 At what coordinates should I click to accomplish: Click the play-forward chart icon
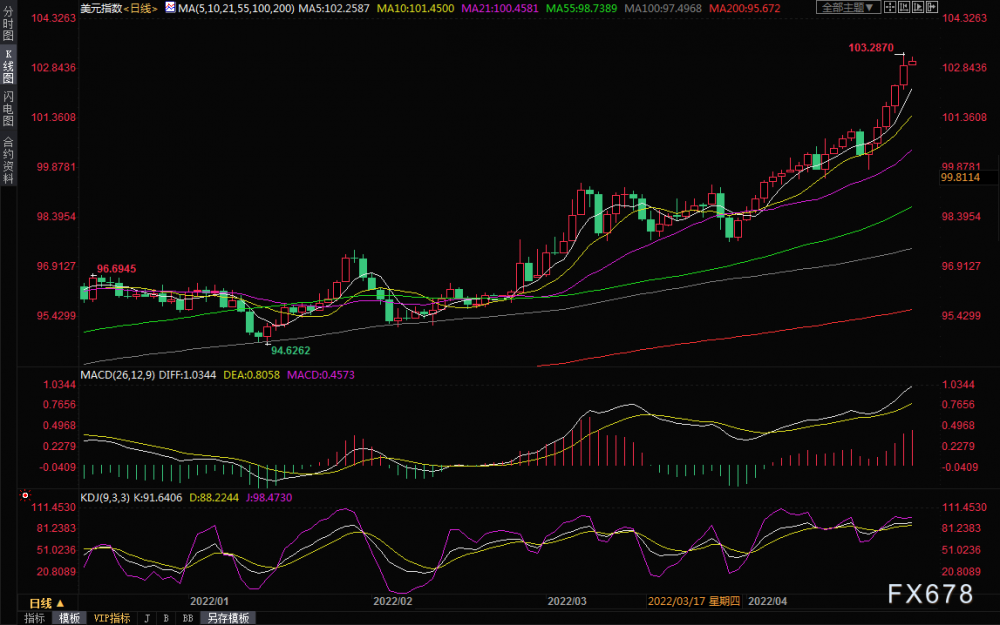click(x=918, y=7)
